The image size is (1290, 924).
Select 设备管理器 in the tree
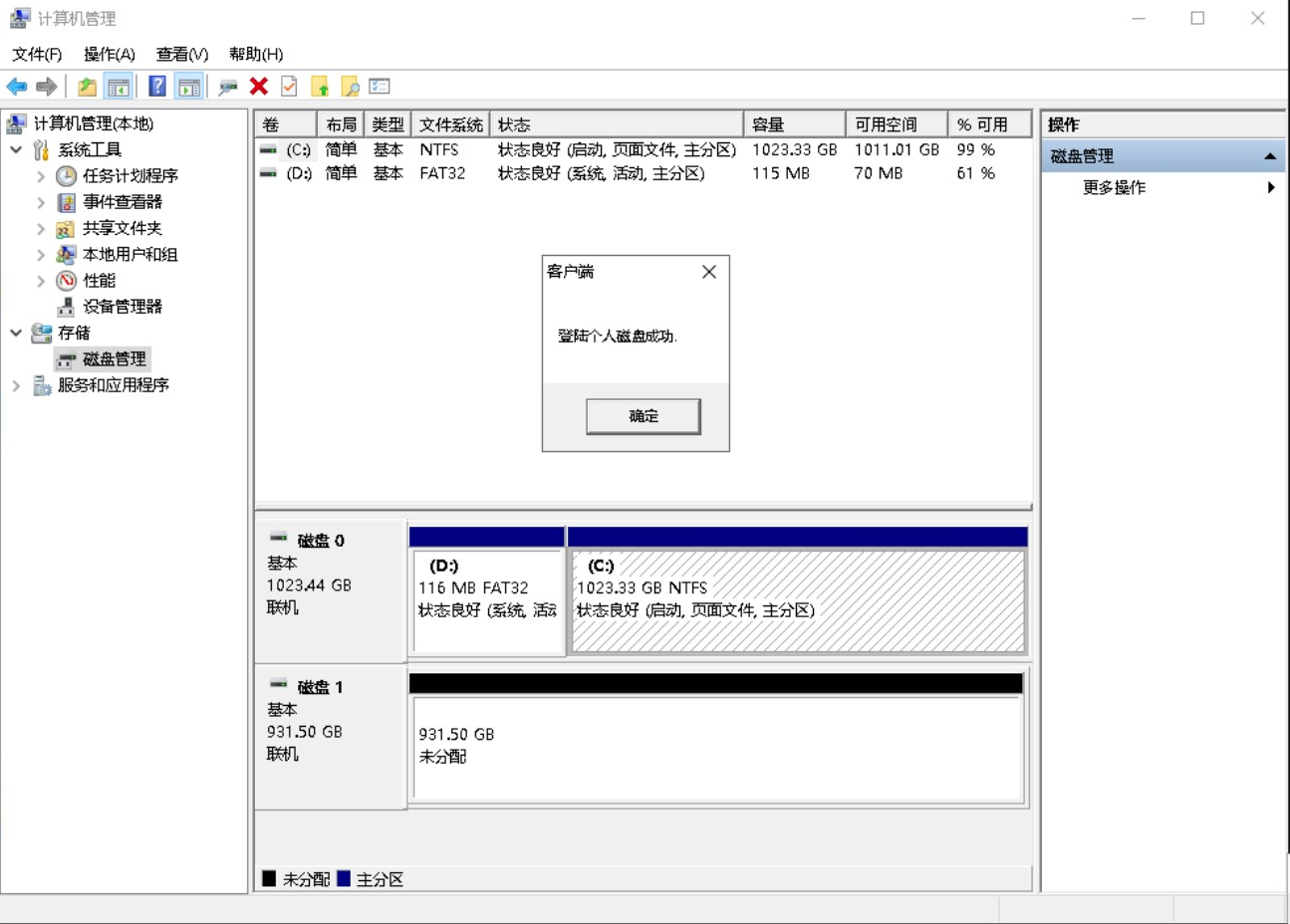pos(122,307)
